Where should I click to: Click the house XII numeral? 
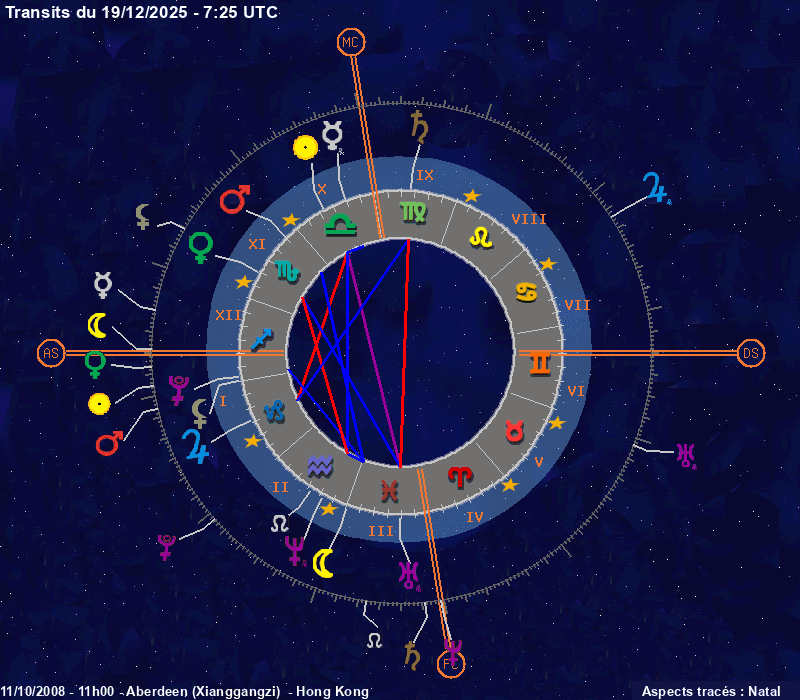coord(227,315)
